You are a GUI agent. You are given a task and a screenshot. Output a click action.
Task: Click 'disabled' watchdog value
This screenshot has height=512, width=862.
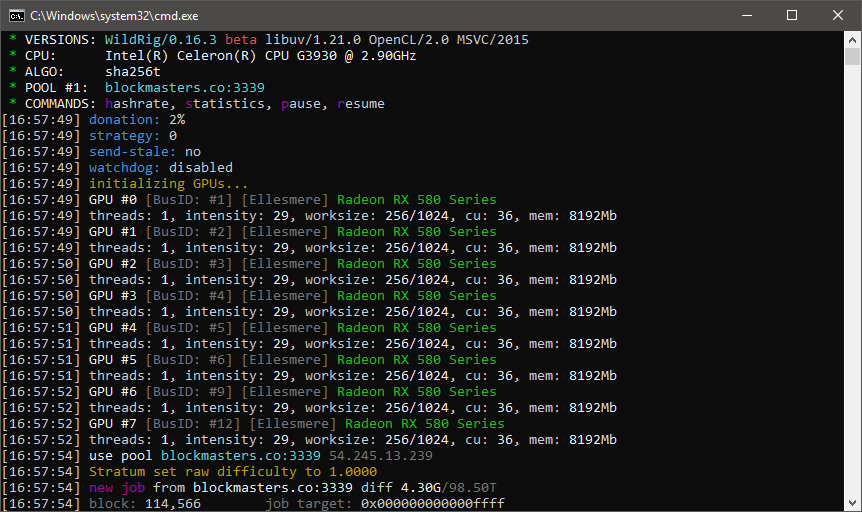(201, 167)
